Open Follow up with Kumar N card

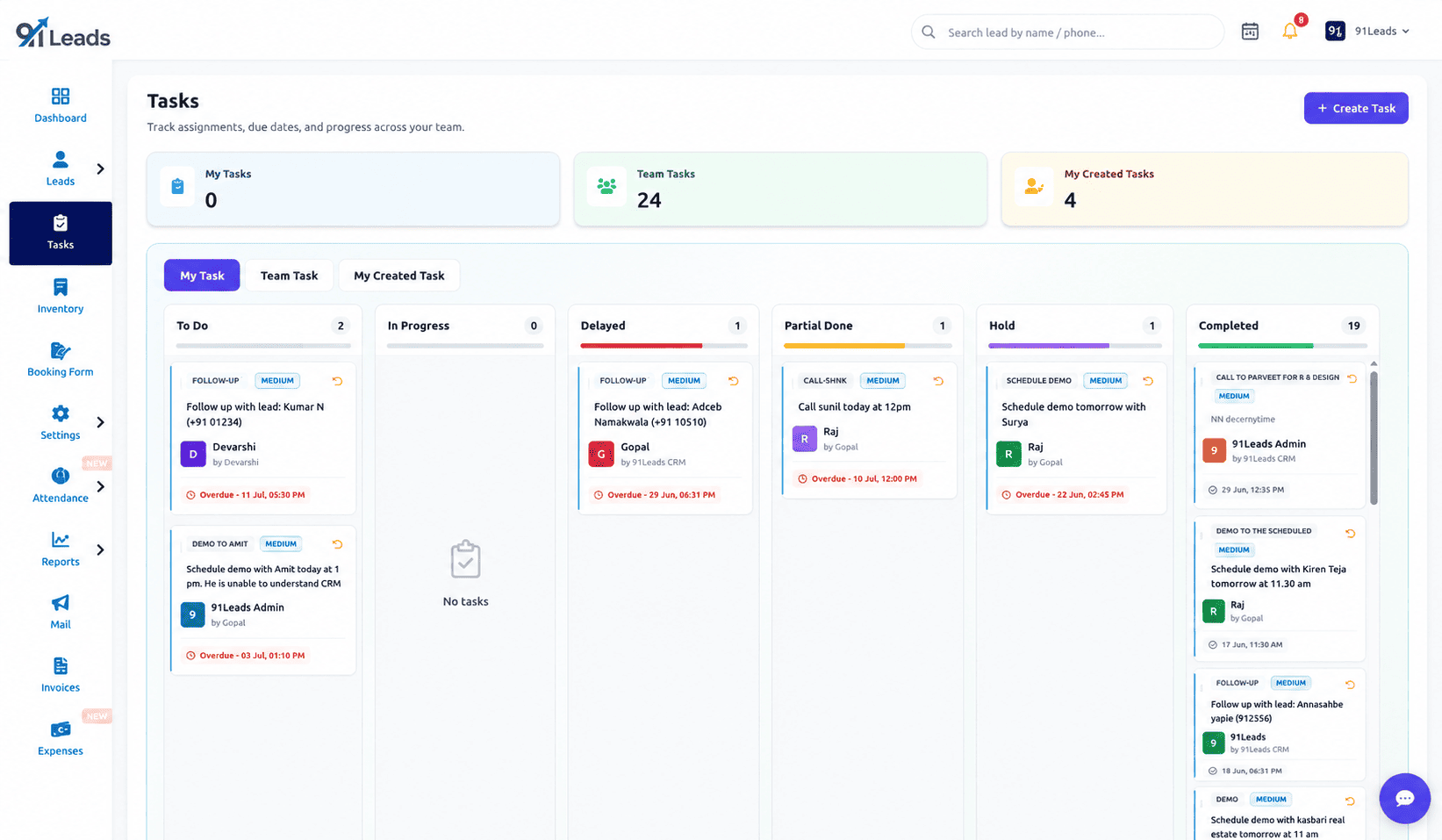(263, 438)
